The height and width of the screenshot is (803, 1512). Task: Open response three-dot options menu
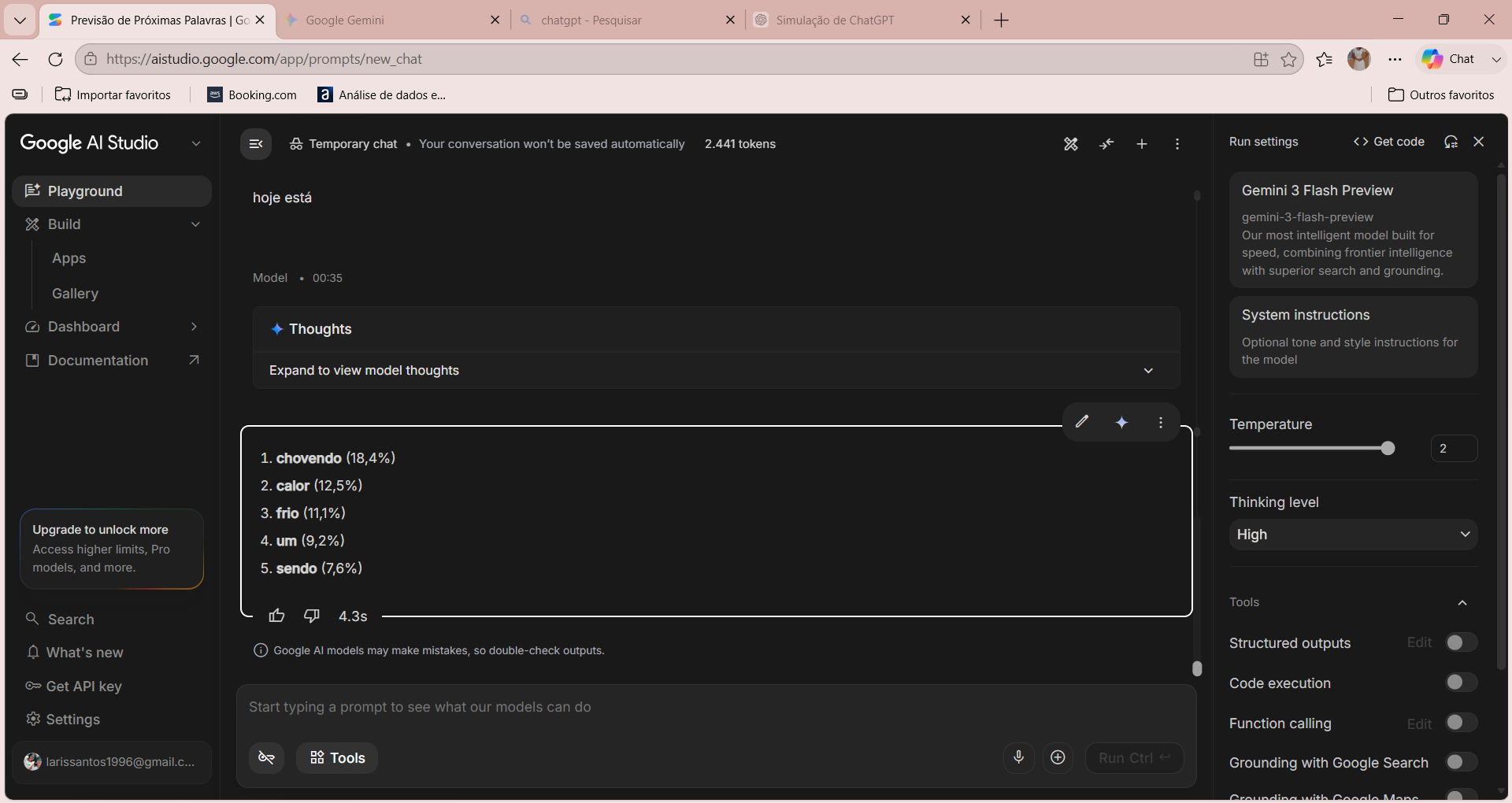(x=1161, y=423)
